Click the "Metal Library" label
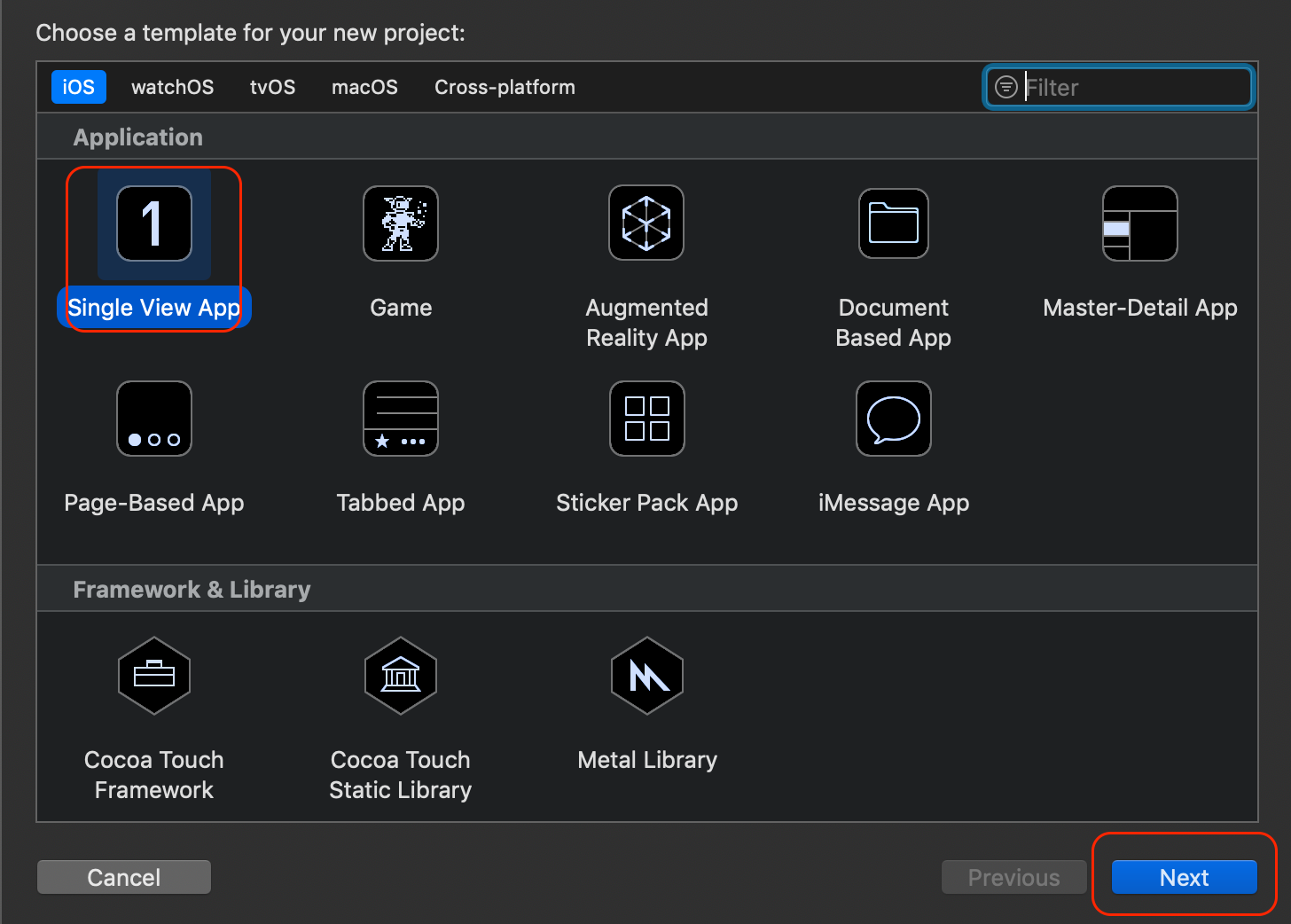The height and width of the screenshot is (924, 1291). 647,760
